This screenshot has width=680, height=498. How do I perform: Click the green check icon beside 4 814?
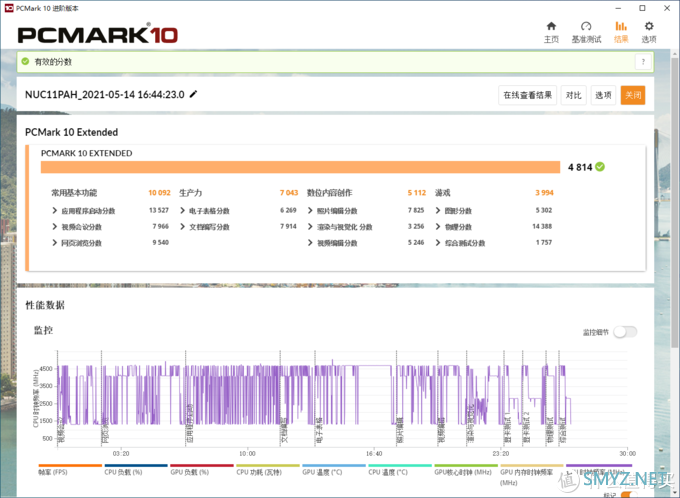(600, 167)
